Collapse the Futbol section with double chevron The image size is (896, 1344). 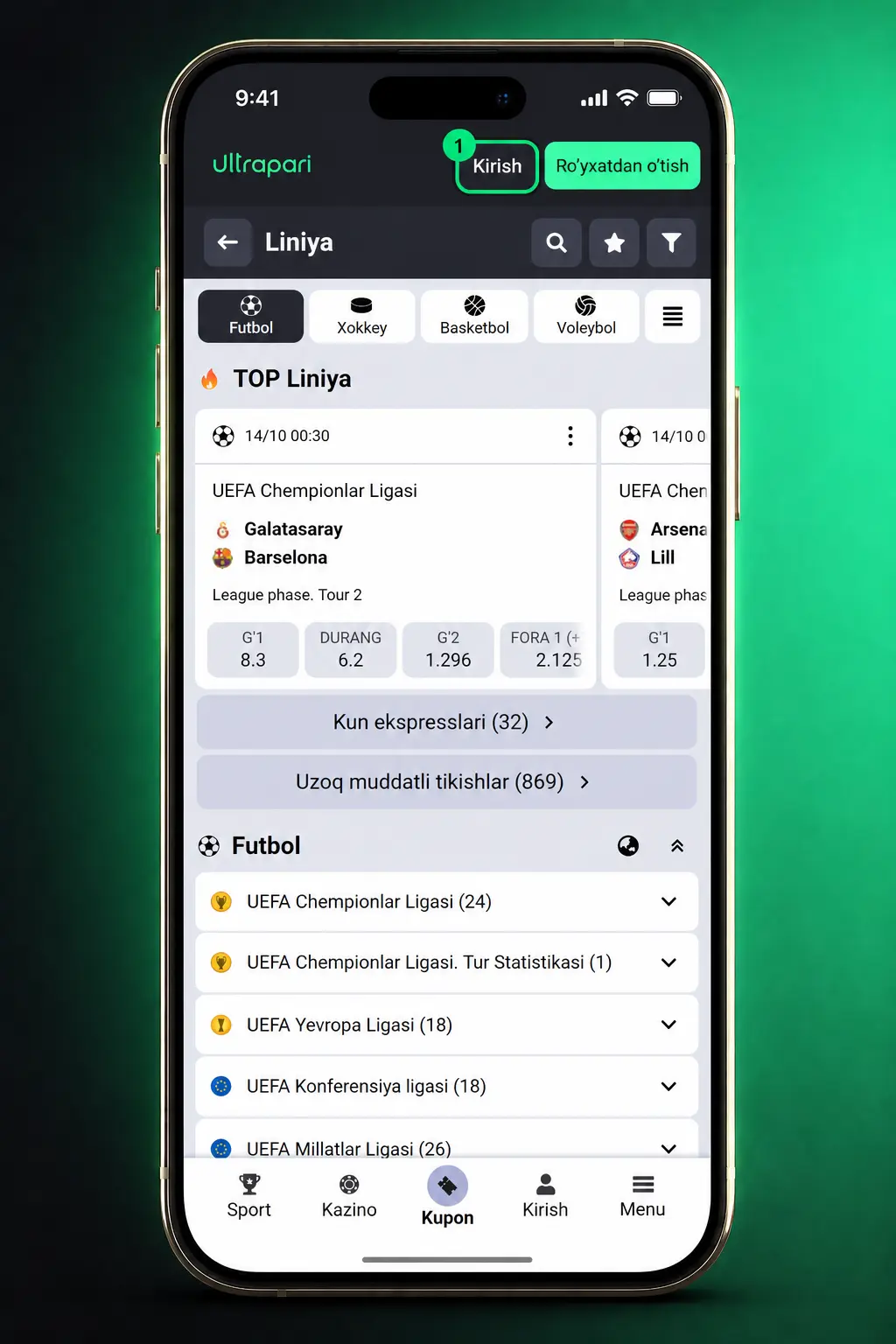[677, 845]
